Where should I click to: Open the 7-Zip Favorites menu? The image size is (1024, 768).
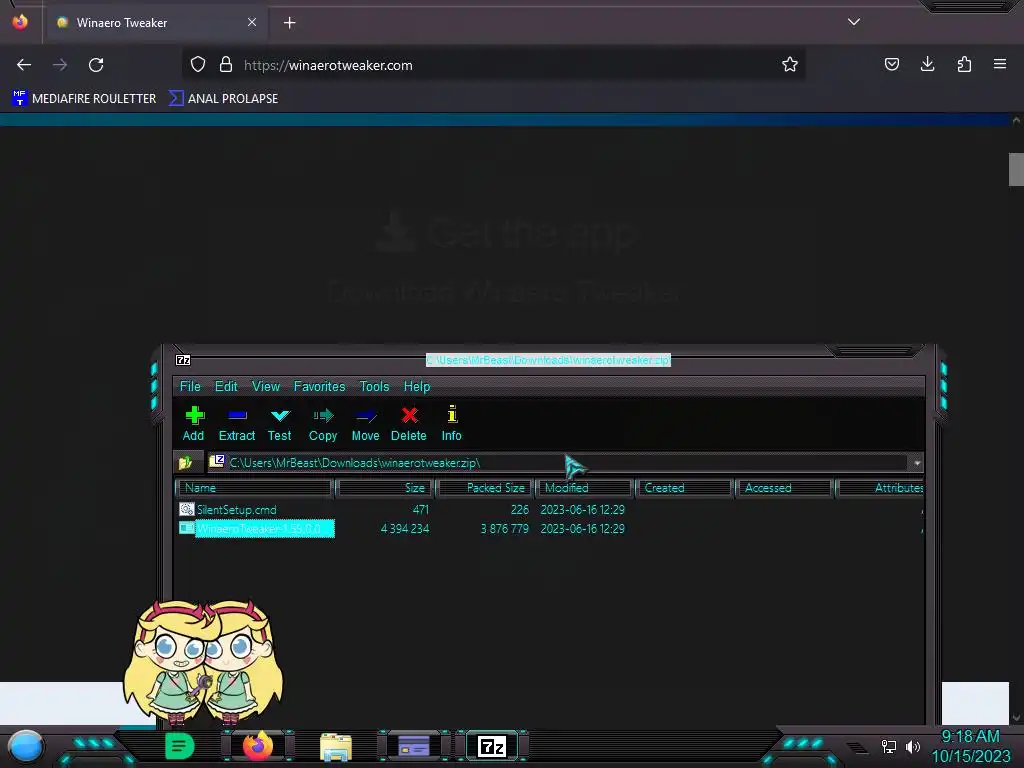point(319,387)
